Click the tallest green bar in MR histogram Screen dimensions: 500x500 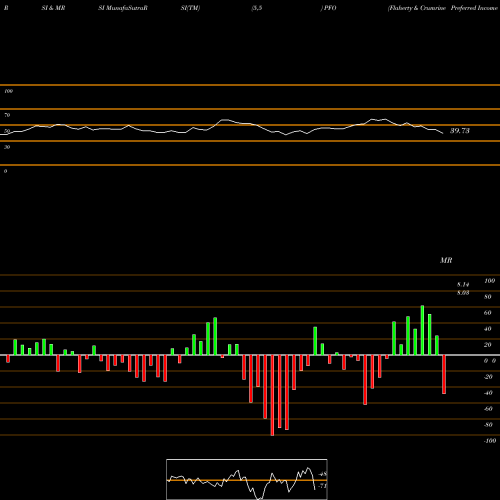click(x=422, y=330)
